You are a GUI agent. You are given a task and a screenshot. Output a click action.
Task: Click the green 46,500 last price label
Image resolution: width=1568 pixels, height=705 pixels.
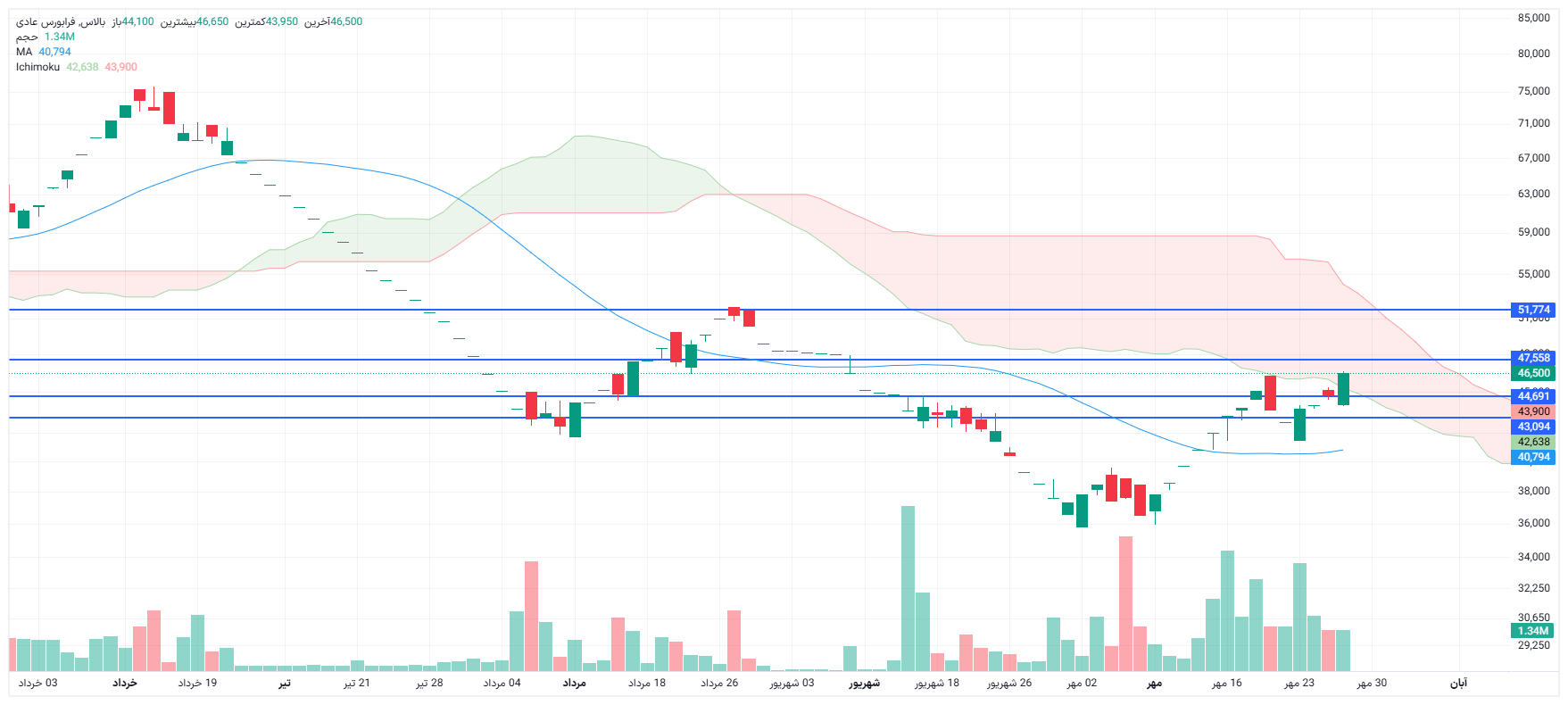point(1533,373)
